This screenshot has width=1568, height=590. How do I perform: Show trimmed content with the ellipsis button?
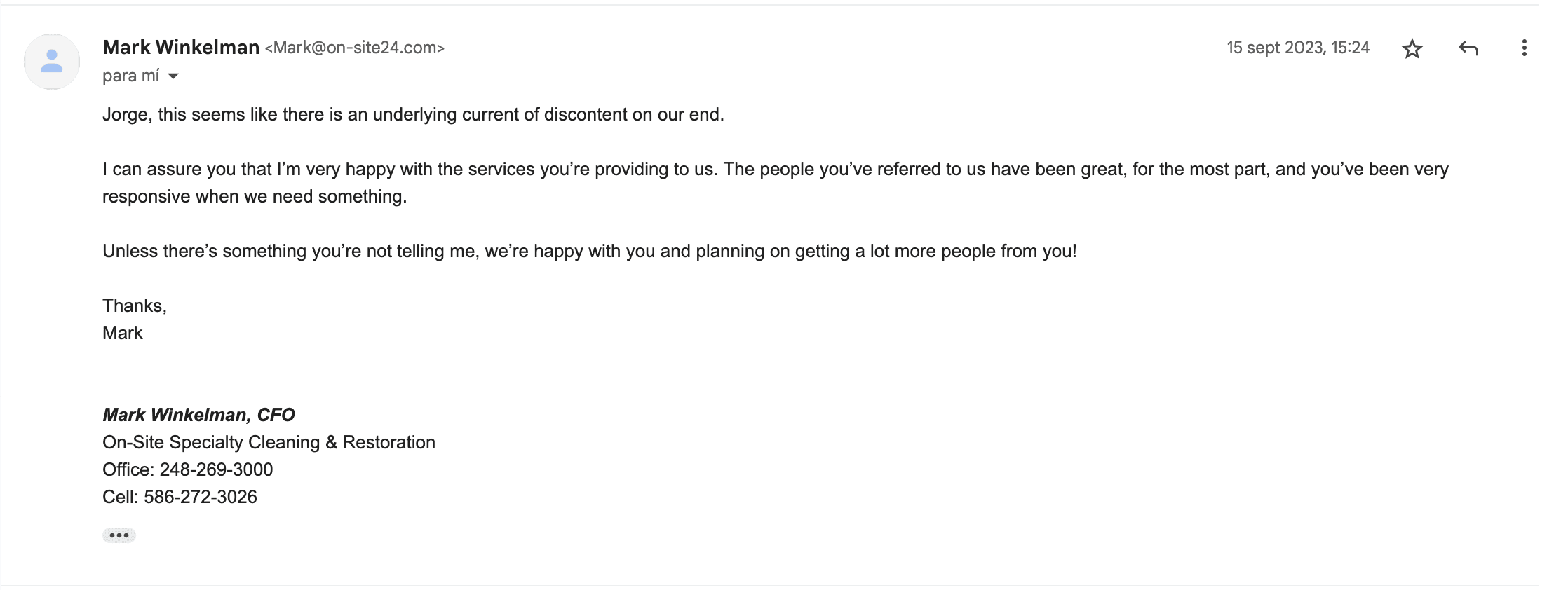click(119, 535)
